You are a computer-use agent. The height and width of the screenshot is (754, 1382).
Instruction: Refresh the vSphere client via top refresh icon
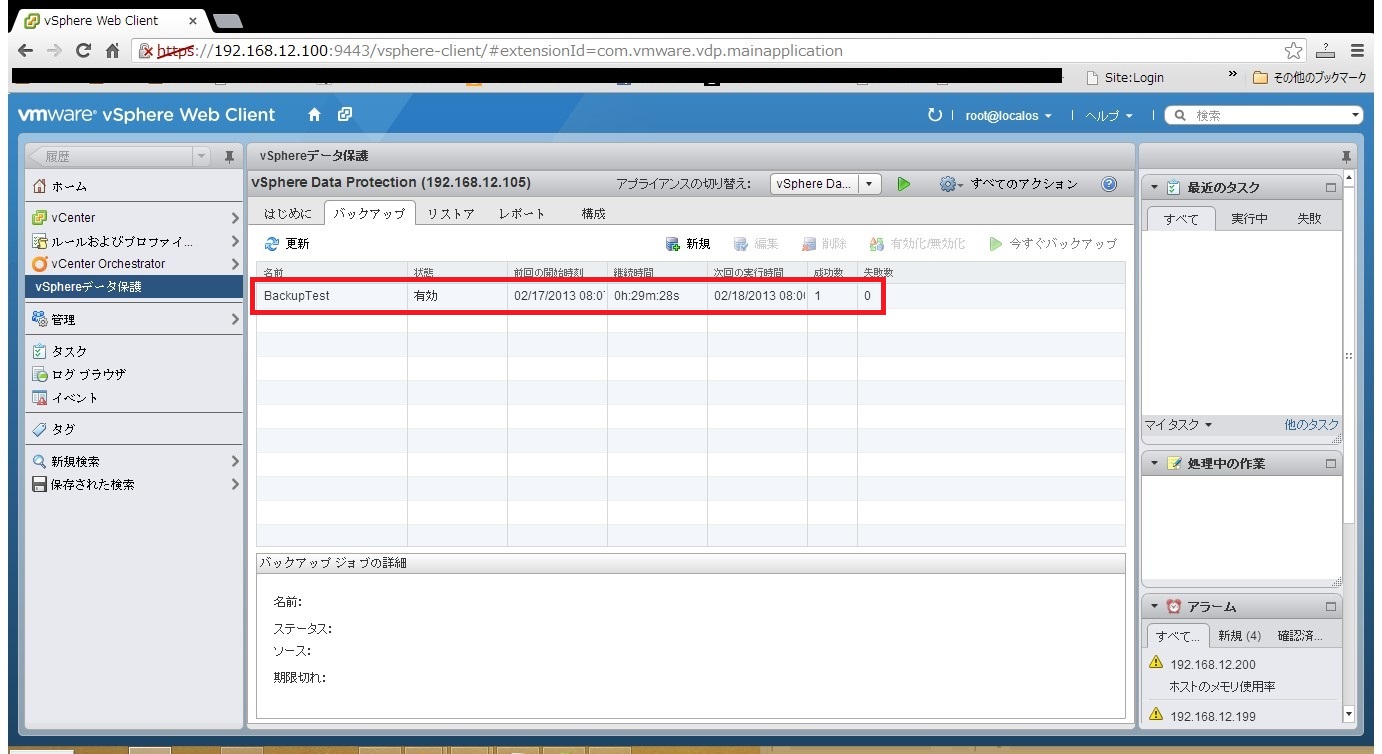coord(935,115)
